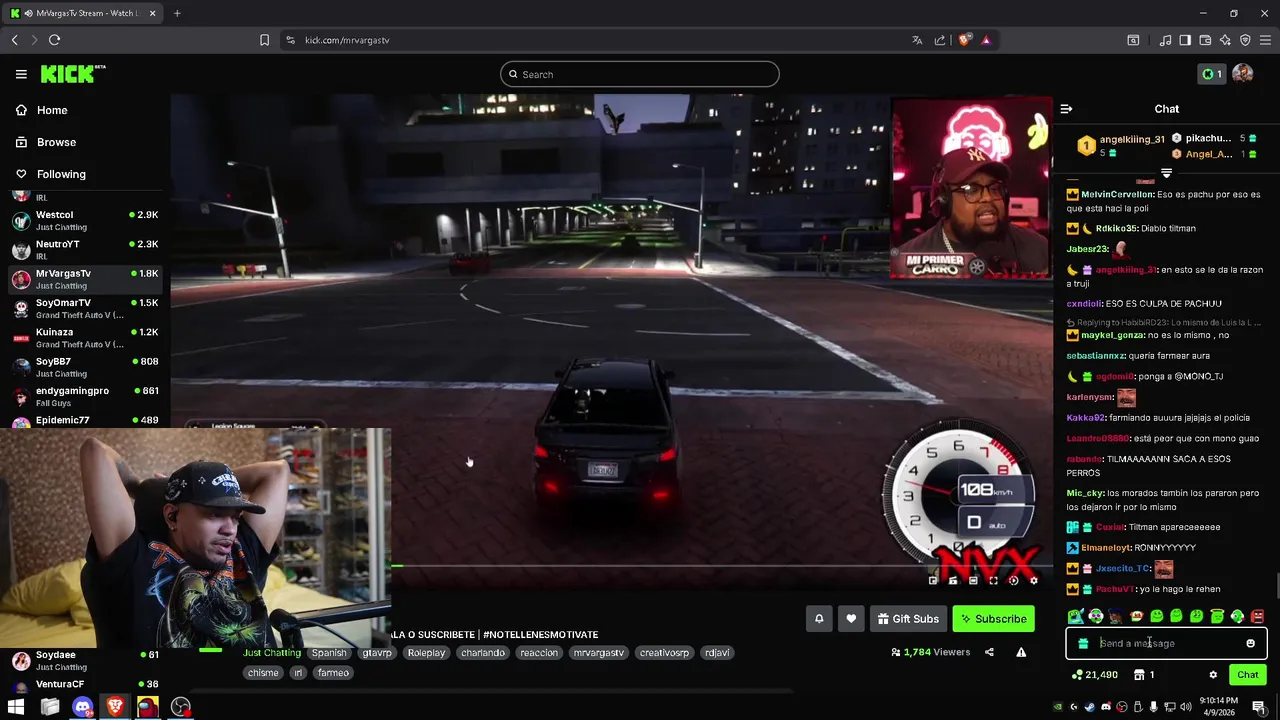1280x720 pixels.
Task: Click chat user PachuVT's name
Action: (x=1116, y=589)
